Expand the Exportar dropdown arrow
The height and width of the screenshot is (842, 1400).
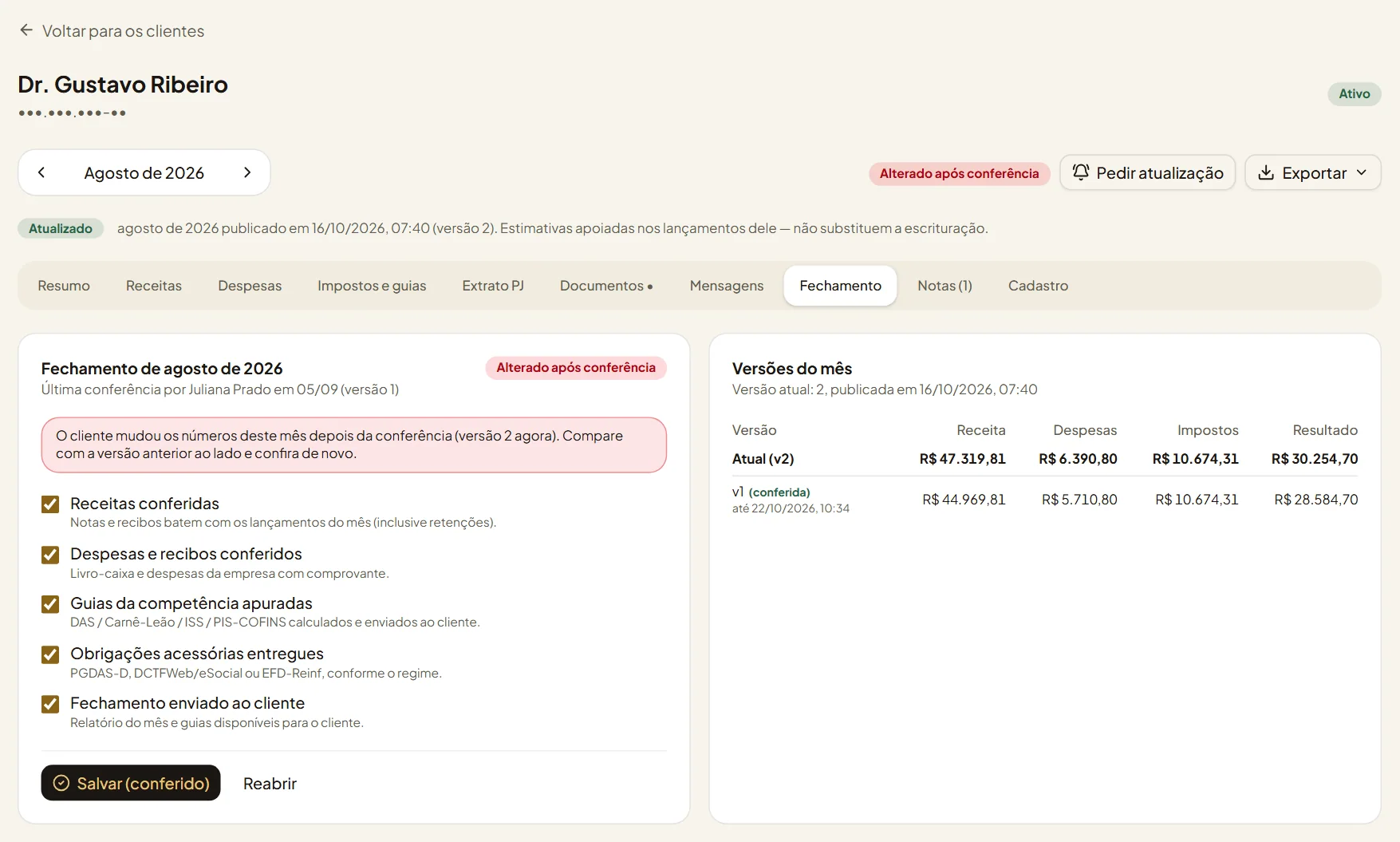(x=1362, y=173)
